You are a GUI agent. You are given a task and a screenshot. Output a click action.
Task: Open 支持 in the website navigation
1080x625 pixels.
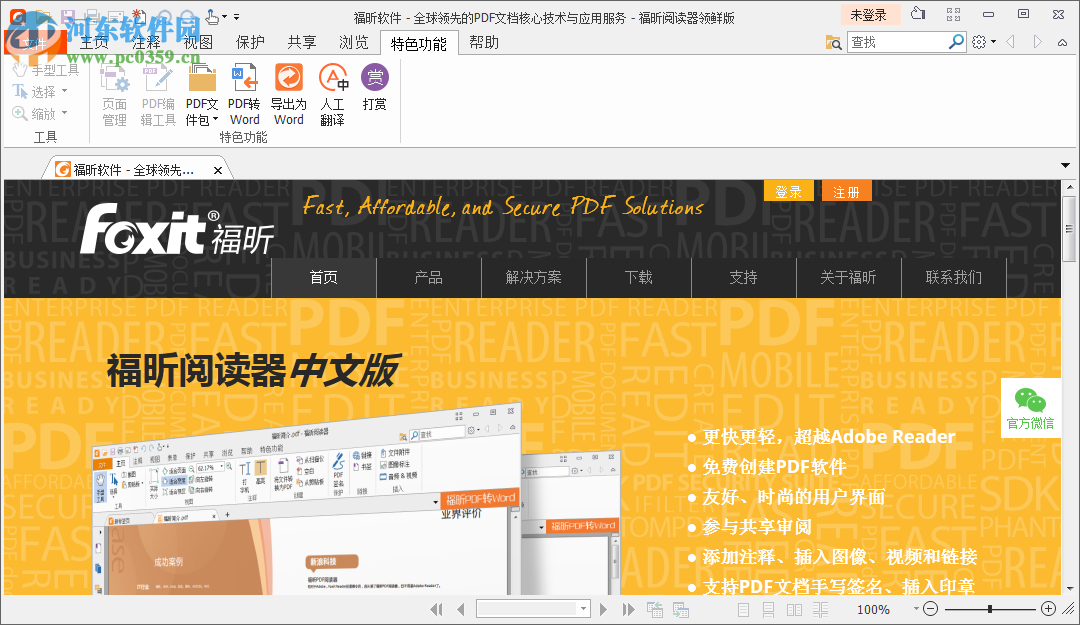click(x=743, y=278)
